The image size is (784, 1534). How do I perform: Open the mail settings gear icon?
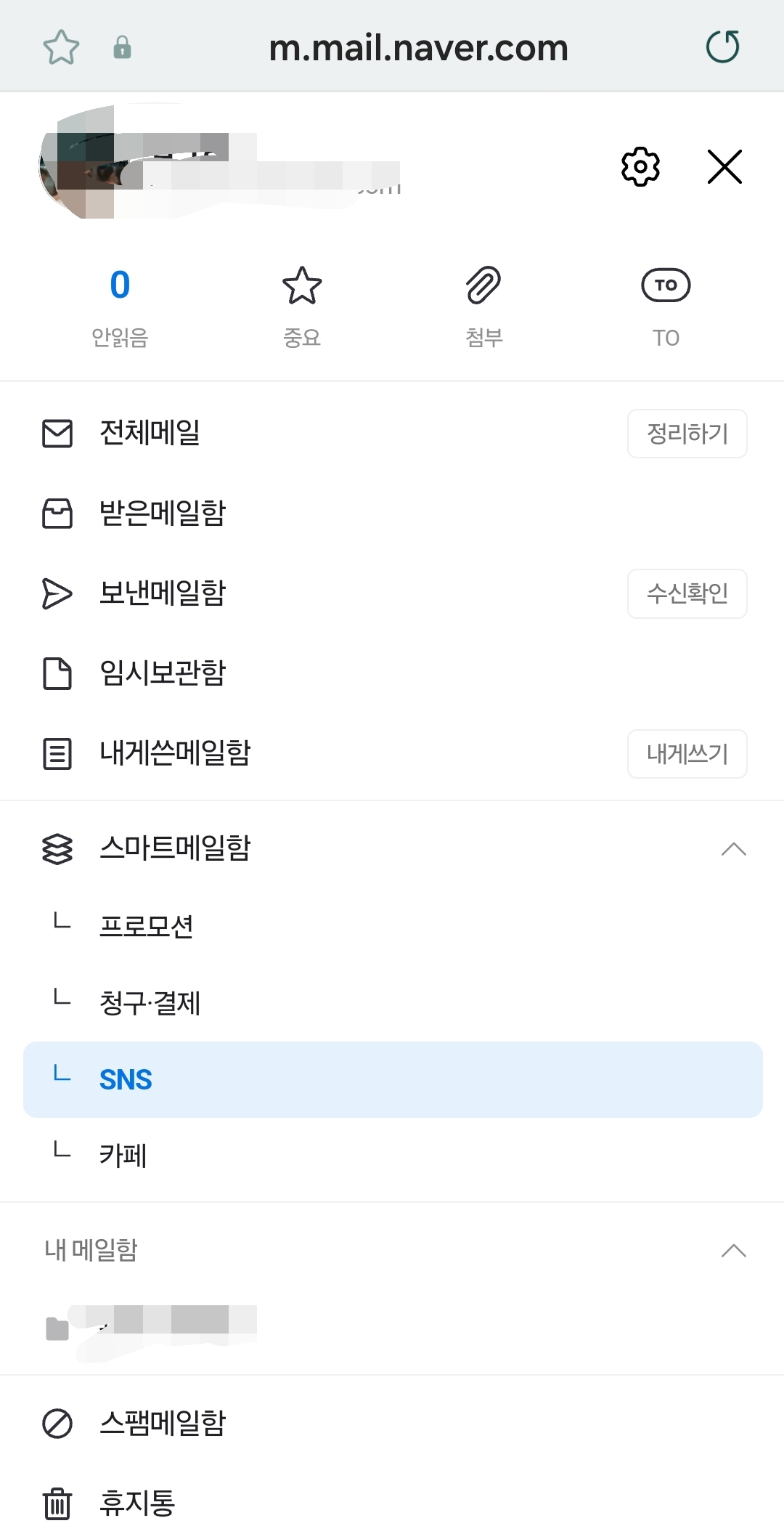pyautogui.click(x=640, y=167)
